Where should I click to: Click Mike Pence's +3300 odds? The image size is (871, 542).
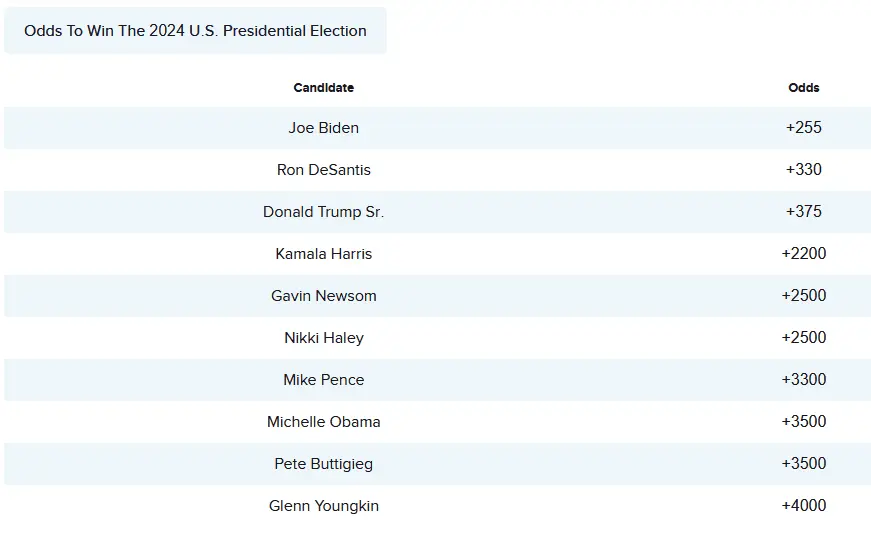pos(803,380)
